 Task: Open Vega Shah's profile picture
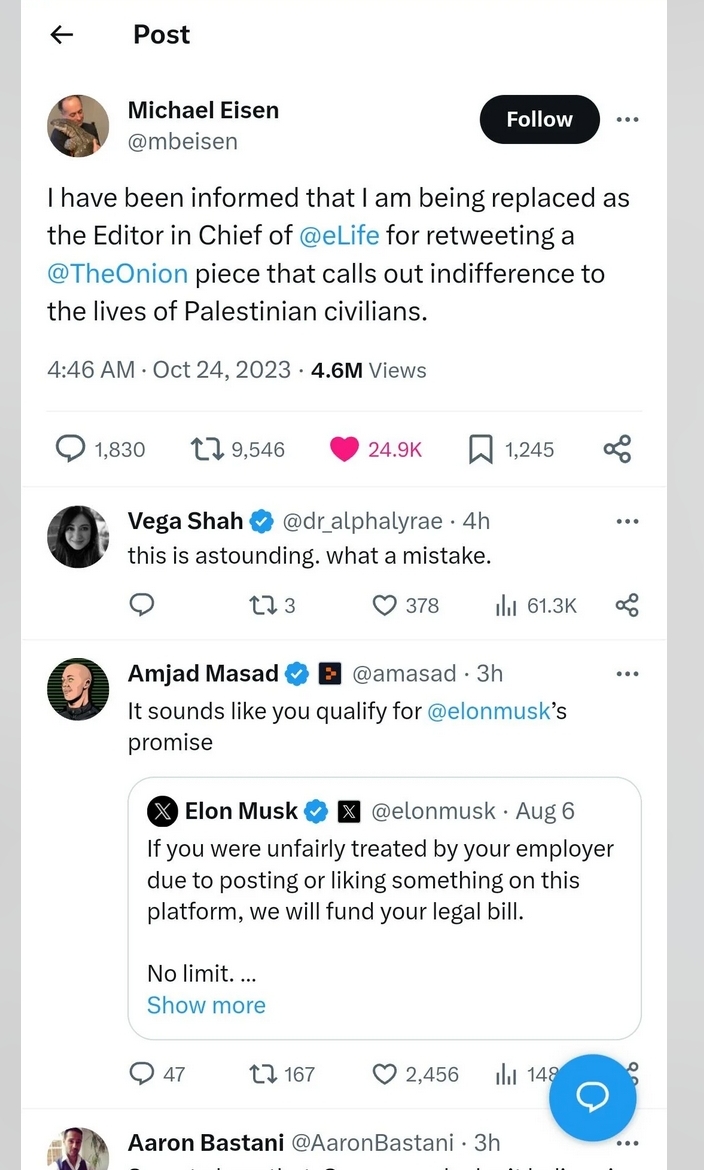coord(78,536)
